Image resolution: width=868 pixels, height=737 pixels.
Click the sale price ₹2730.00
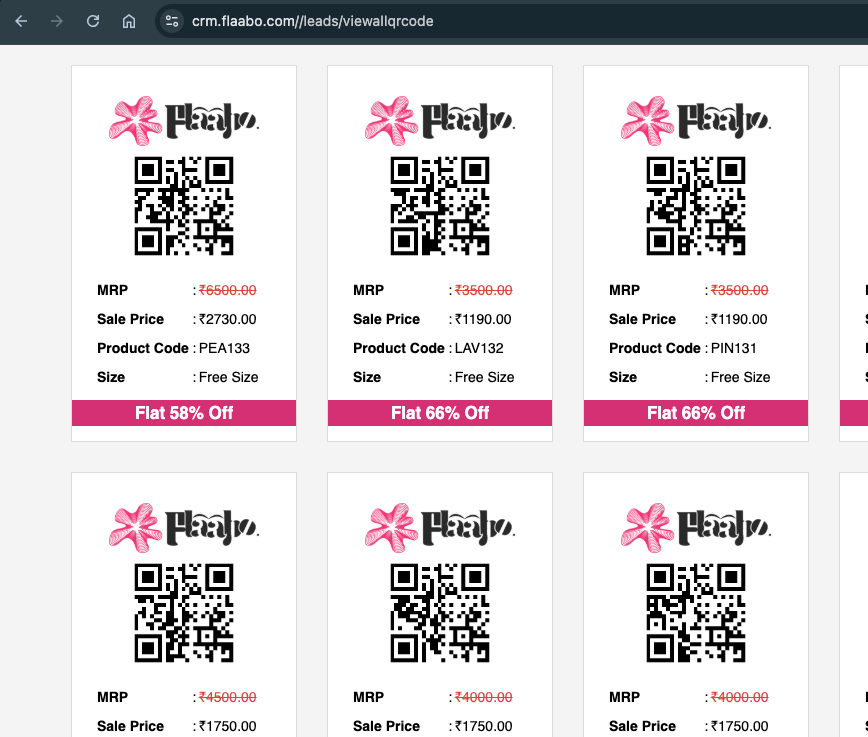pos(228,319)
